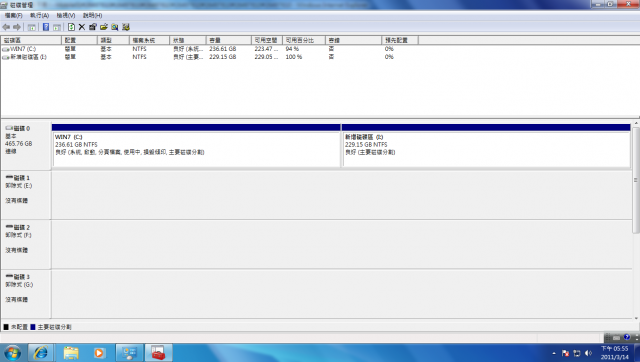The image size is (640, 362).
Task: Sort by the 配置 column header
Action: click(x=79, y=40)
